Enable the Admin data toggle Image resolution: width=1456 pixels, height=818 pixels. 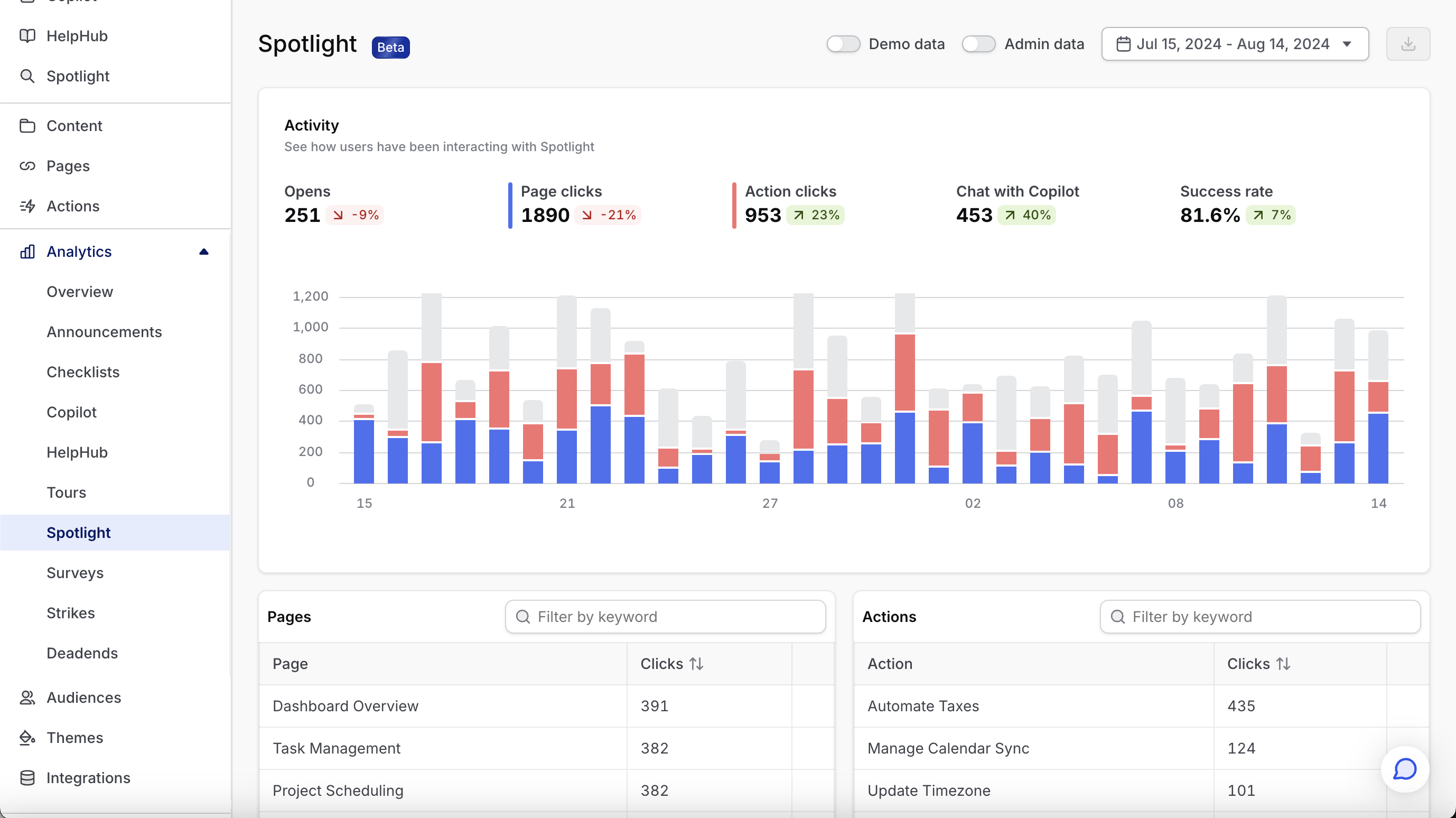tap(978, 44)
